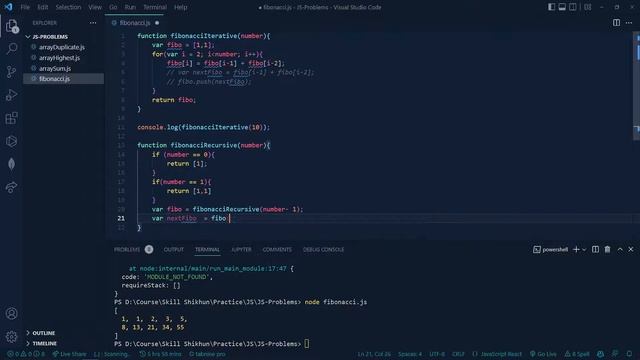
Task: Split the terminal panel
Action: coord(596,249)
